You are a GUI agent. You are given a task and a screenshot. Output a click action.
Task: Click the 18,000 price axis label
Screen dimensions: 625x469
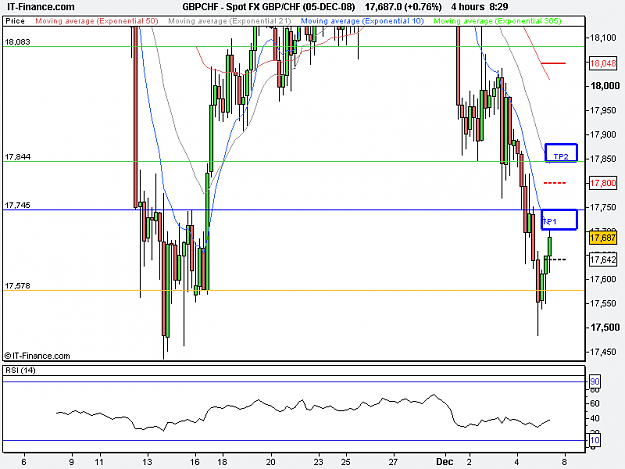click(605, 86)
